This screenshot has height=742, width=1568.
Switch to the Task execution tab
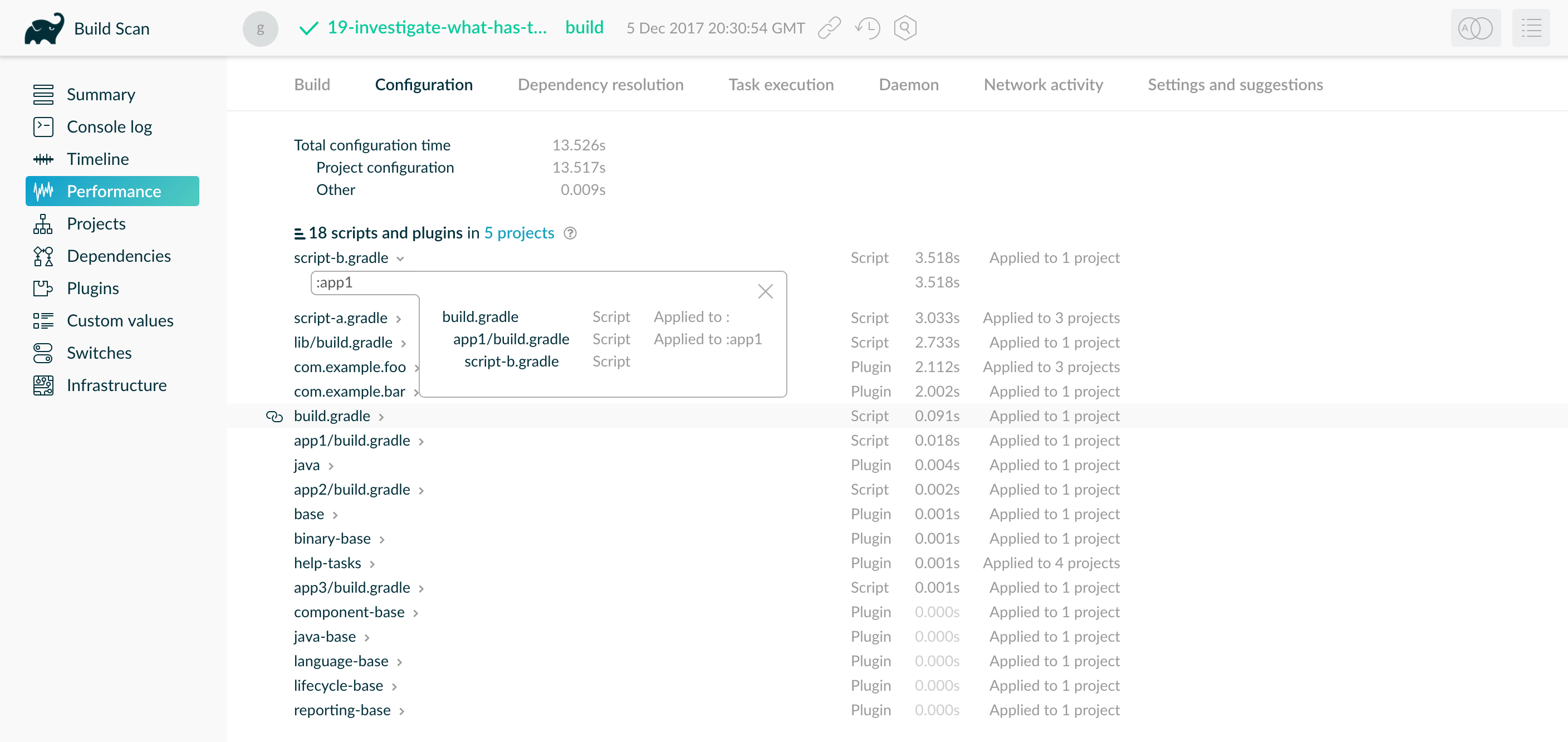(x=782, y=84)
